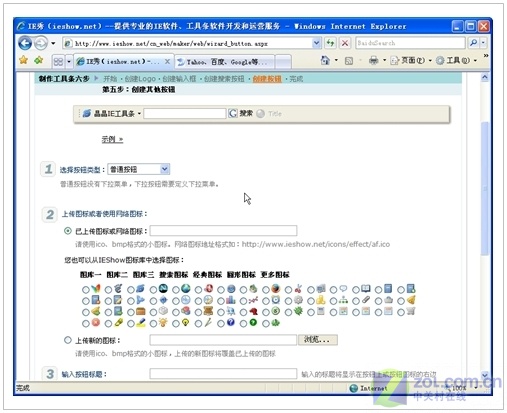Click the scissors icon in the icon library
The height and width of the screenshot is (413, 507).
(x=298, y=289)
